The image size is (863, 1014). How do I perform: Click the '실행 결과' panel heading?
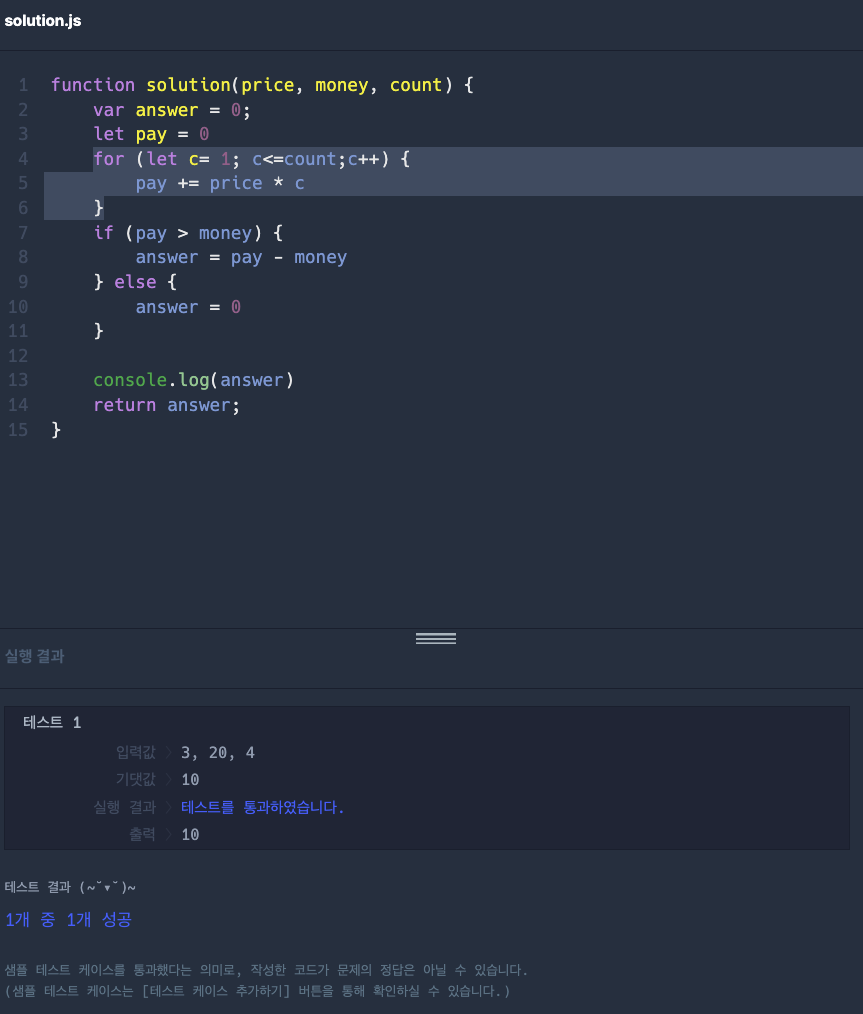[34, 656]
